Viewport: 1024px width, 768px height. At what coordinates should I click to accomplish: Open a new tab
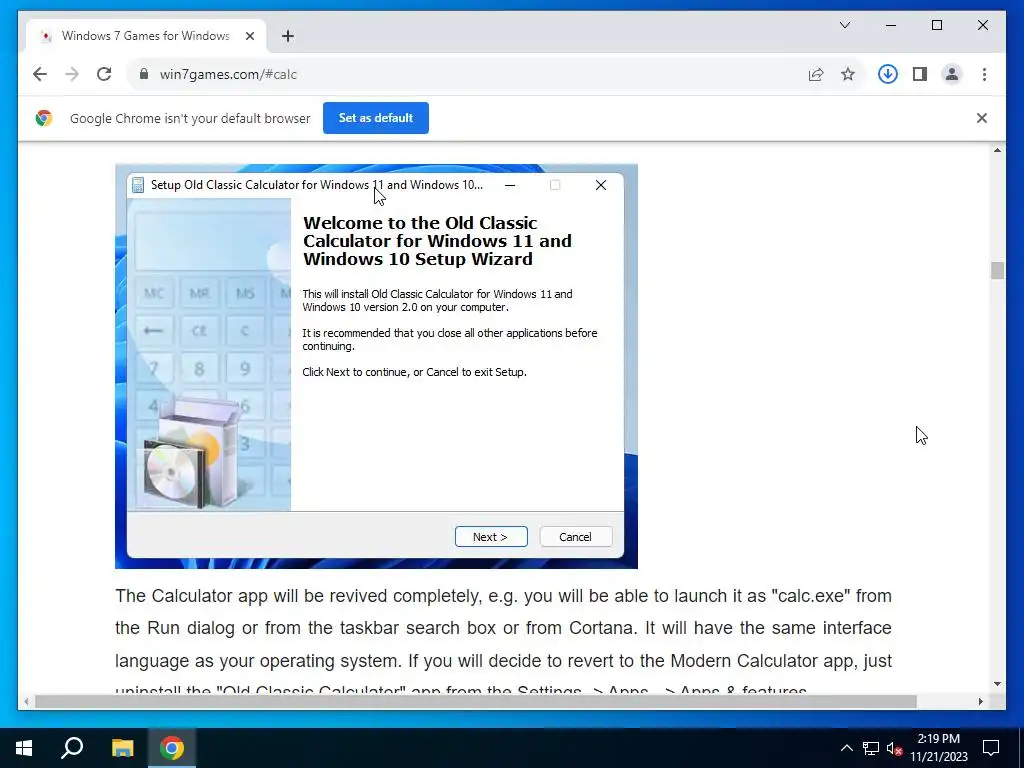tap(288, 36)
